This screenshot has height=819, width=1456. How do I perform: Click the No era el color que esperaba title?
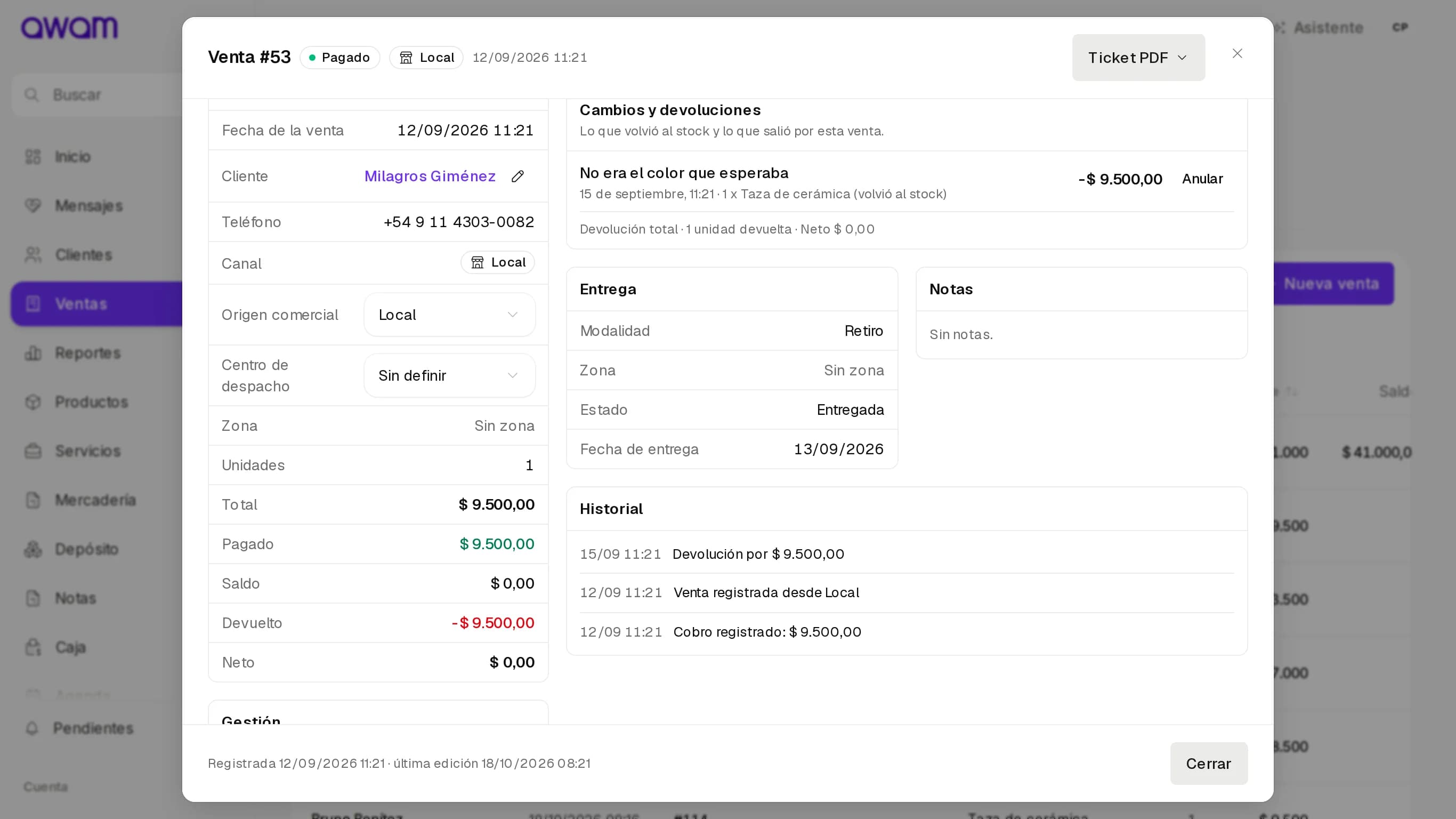pos(684,173)
